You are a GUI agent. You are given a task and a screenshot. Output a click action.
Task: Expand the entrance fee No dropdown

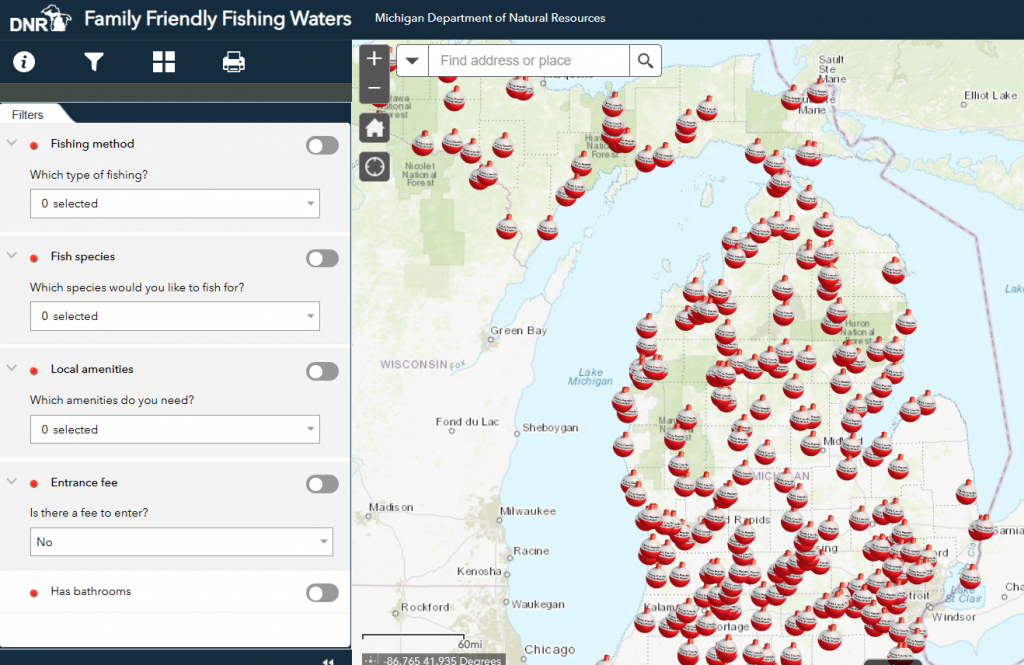[181, 542]
